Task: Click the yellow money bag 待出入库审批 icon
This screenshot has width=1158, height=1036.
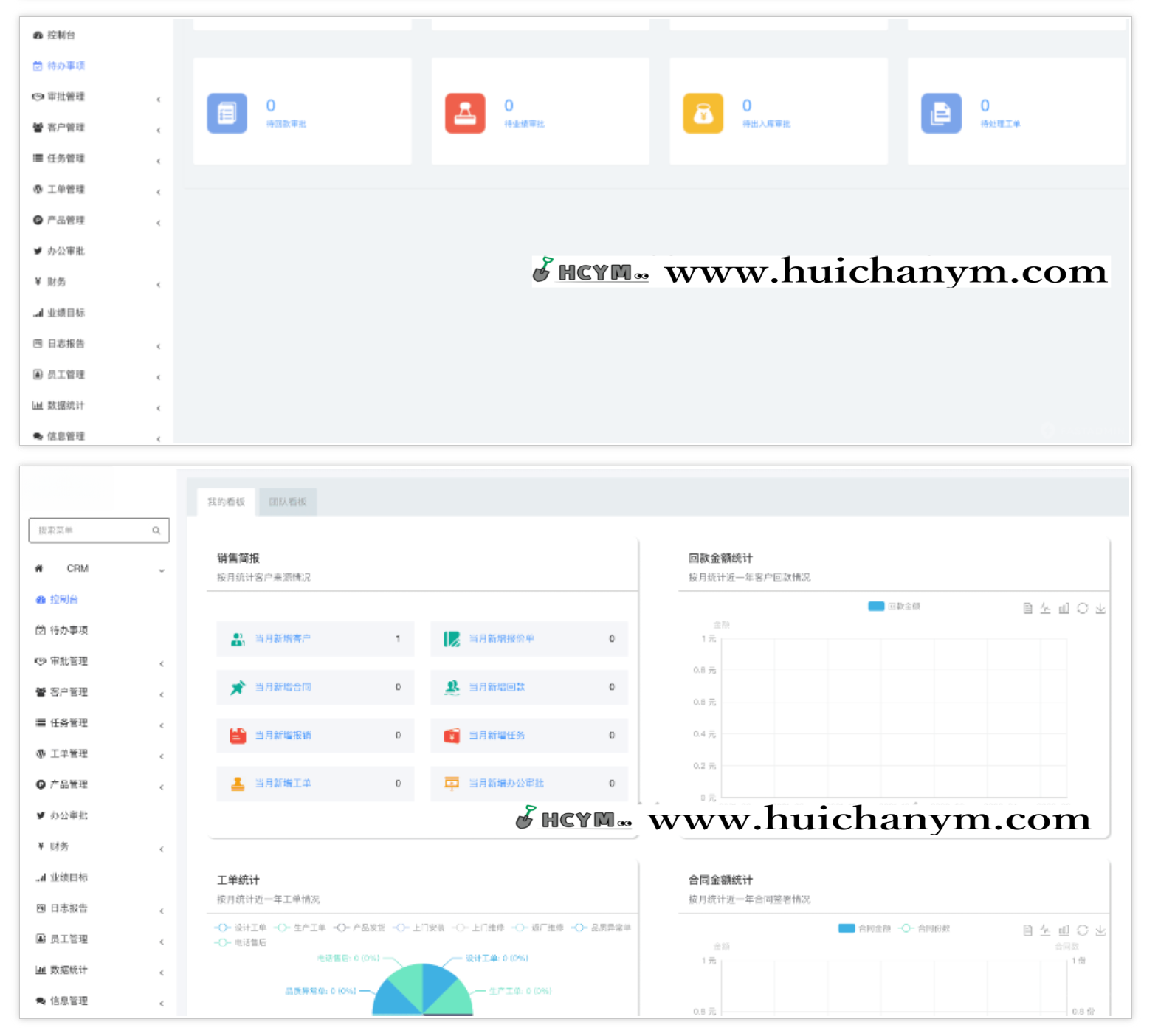Action: [x=703, y=113]
